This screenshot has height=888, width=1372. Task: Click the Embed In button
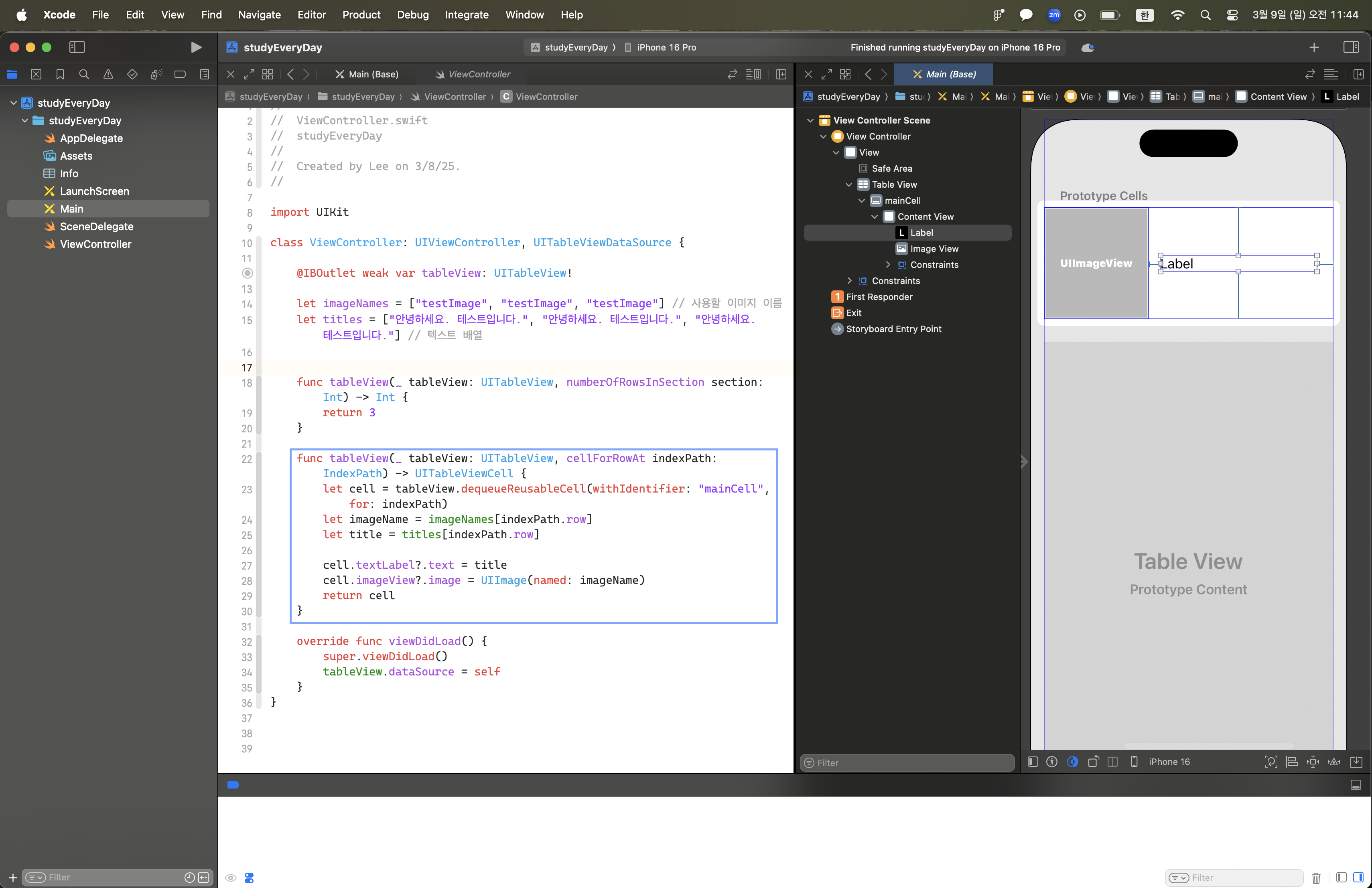coord(1356,762)
